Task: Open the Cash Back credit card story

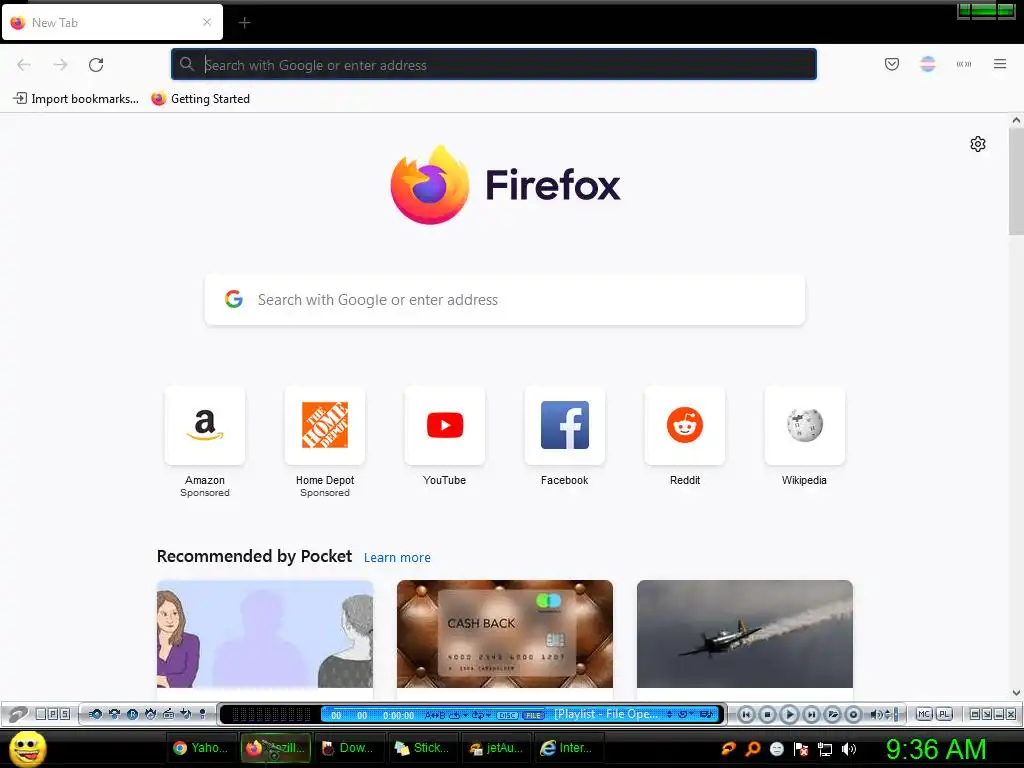Action: click(505, 634)
